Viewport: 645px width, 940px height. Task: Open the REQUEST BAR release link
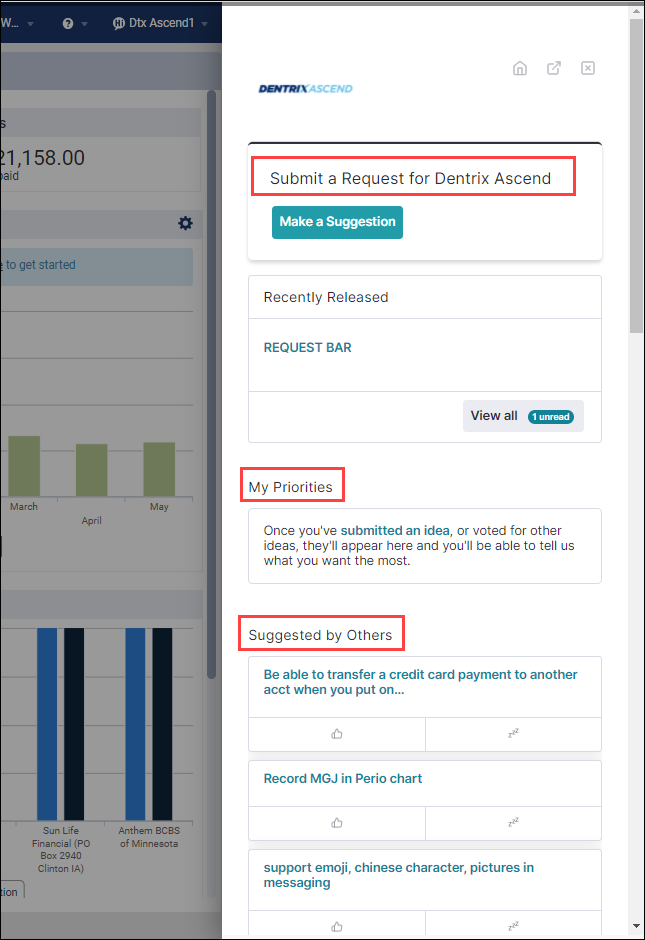coord(308,348)
